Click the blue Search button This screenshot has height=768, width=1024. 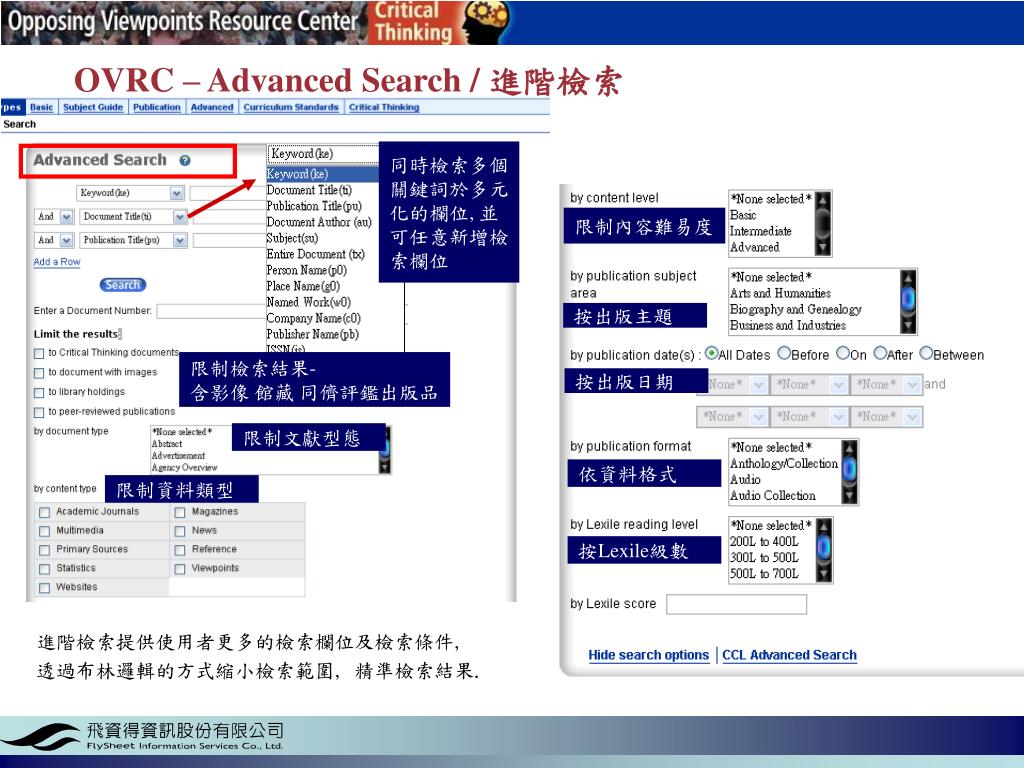123,285
